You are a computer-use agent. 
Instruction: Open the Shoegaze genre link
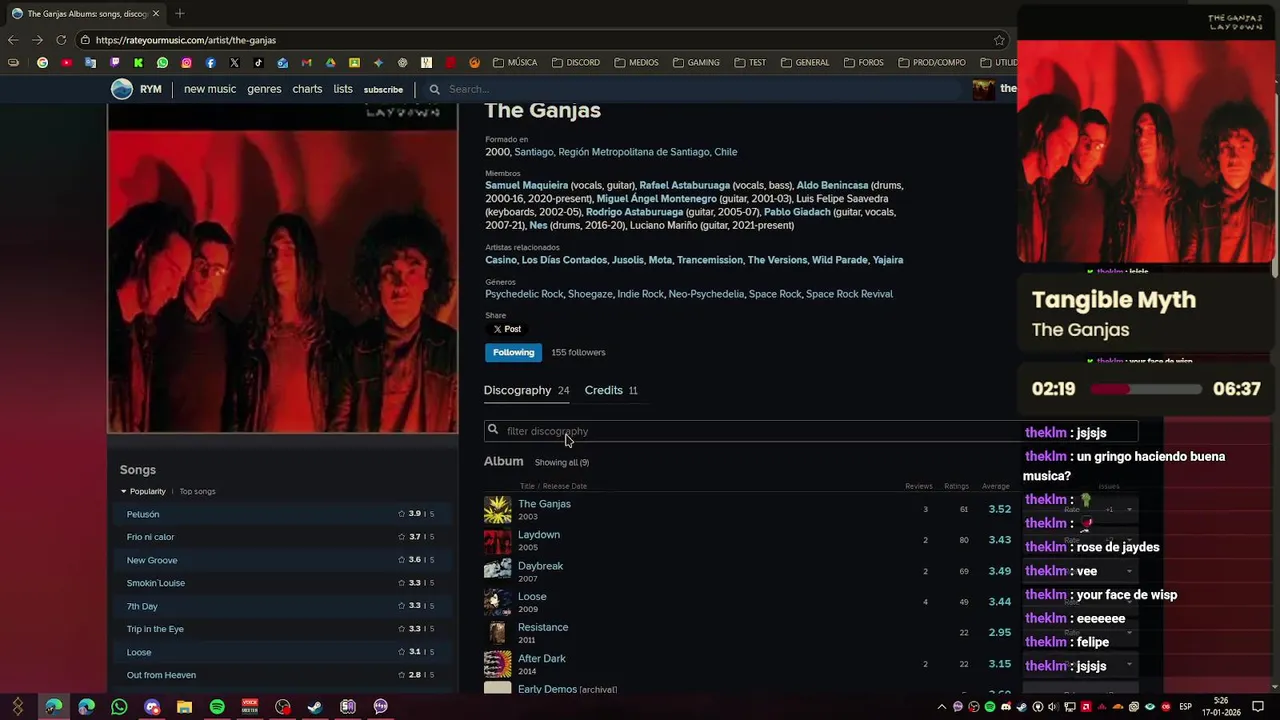point(590,294)
